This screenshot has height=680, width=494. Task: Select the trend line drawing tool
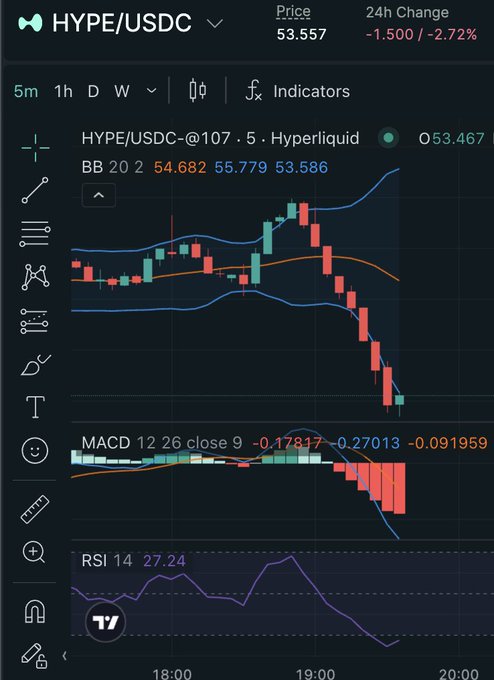click(35, 190)
